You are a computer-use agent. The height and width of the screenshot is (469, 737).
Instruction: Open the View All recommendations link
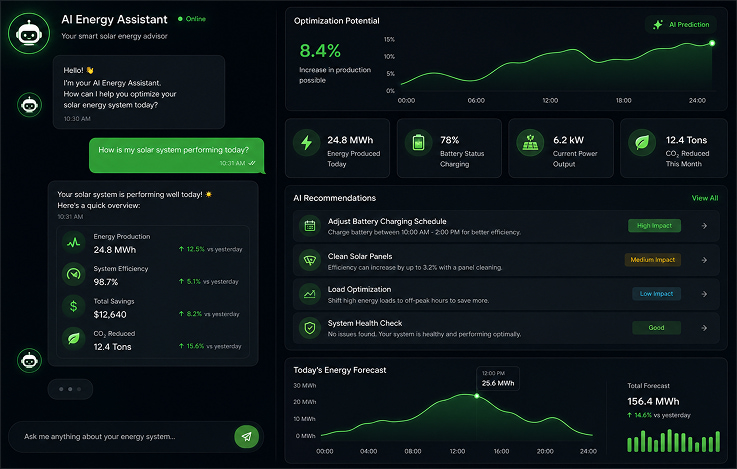(705, 198)
